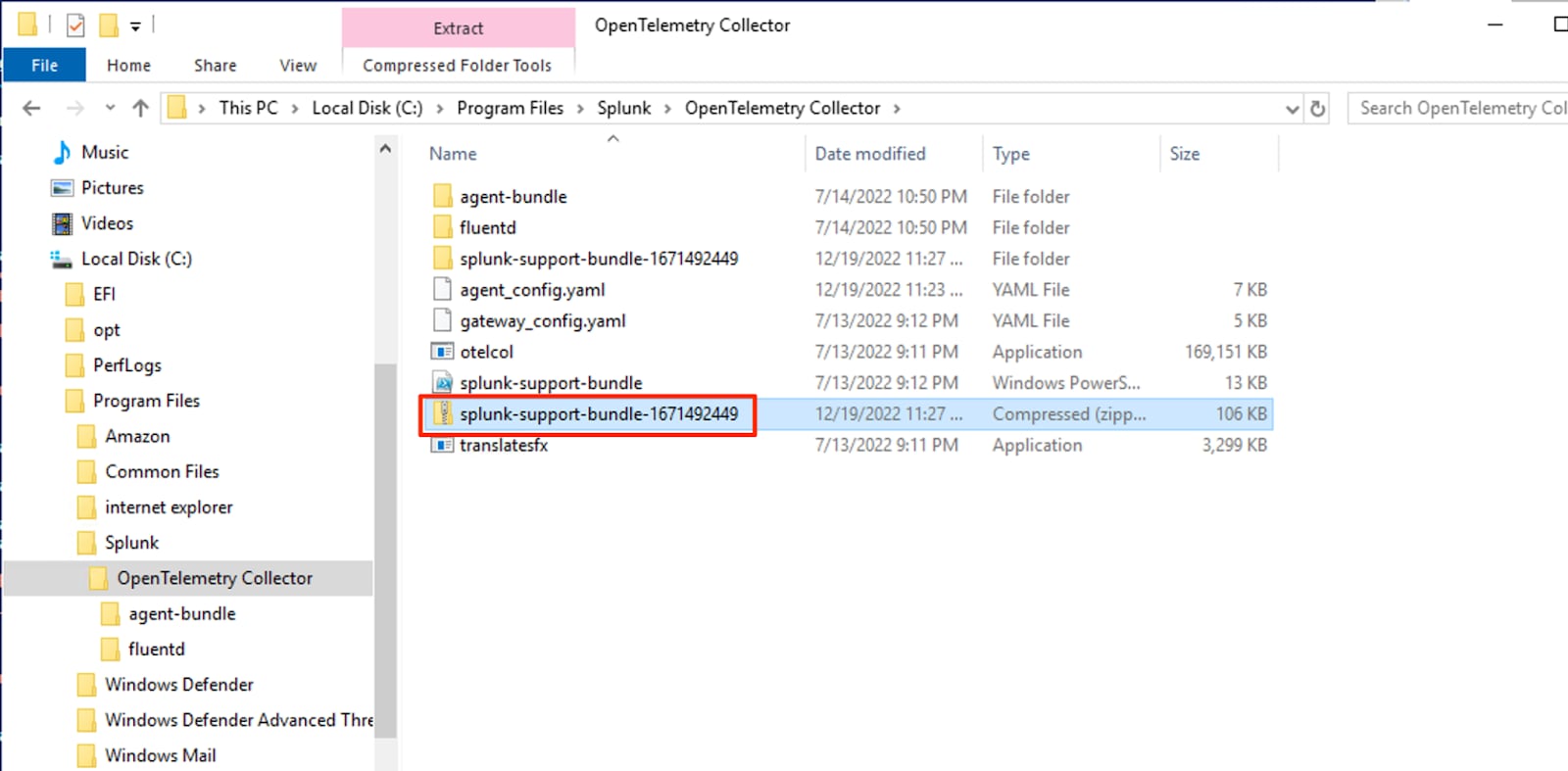Click the Search OpenTelemetry Collector box

click(x=1458, y=108)
